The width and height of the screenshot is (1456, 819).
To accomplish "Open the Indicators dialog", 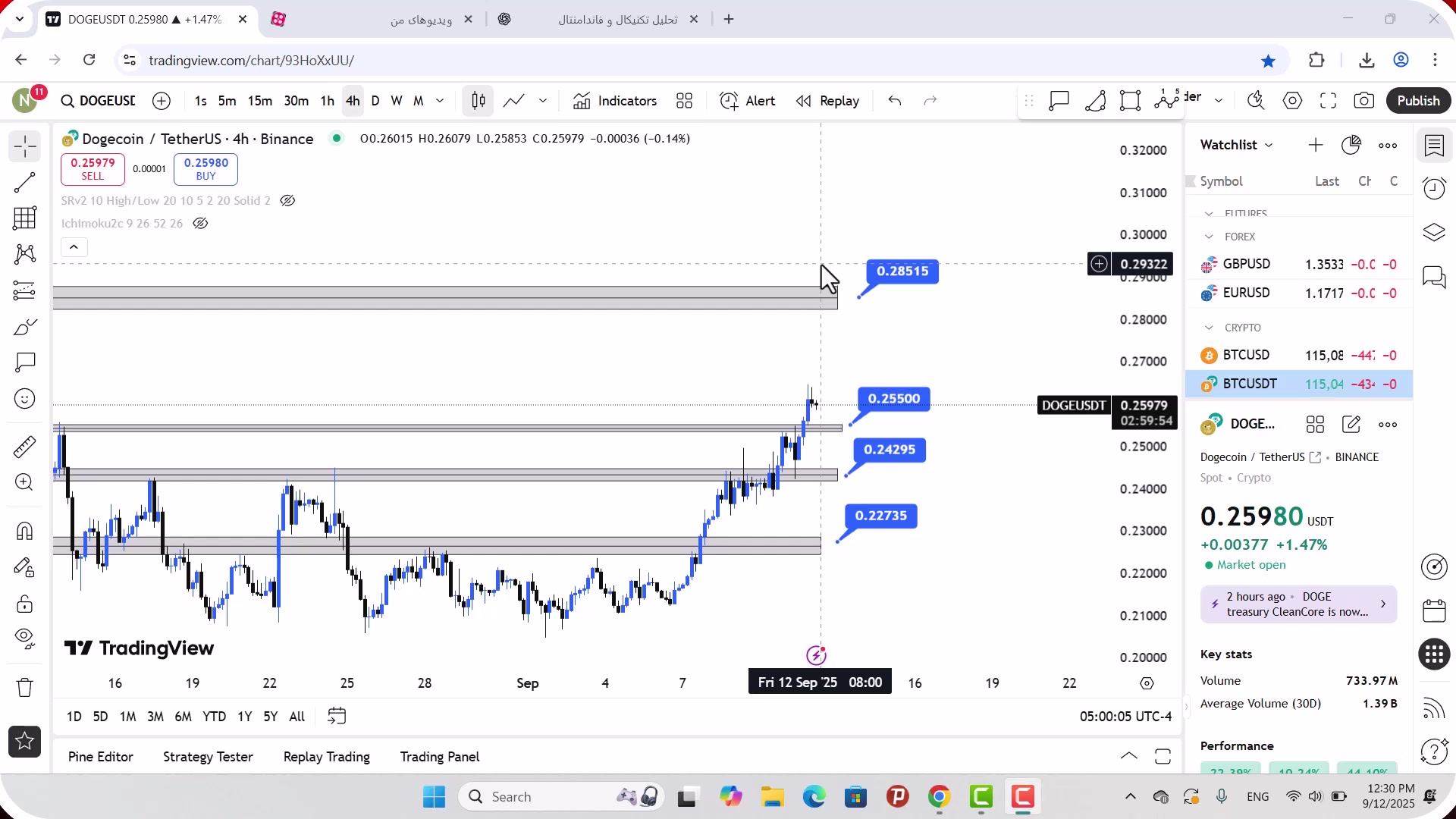I will click(615, 101).
